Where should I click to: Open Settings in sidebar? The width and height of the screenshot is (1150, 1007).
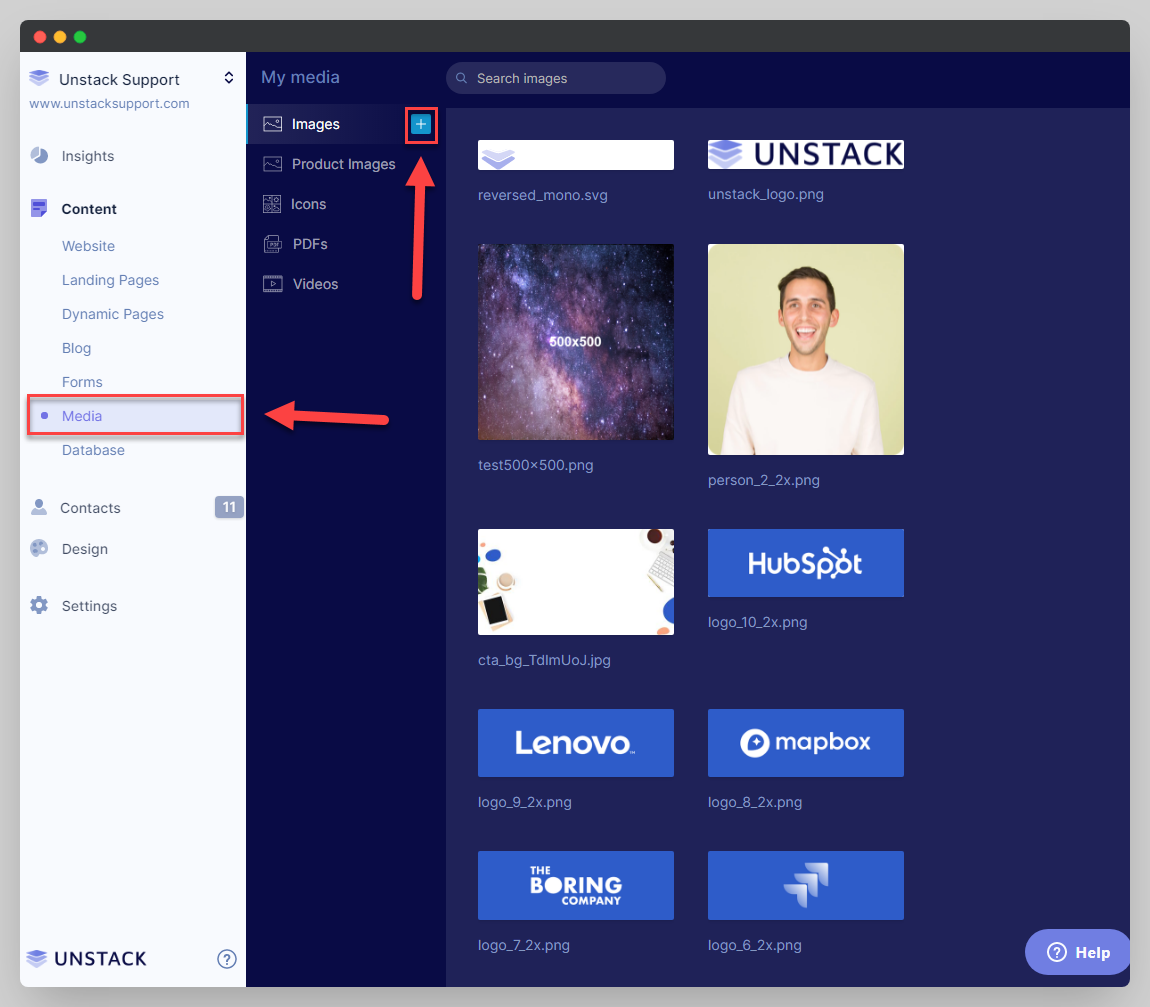(89, 606)
